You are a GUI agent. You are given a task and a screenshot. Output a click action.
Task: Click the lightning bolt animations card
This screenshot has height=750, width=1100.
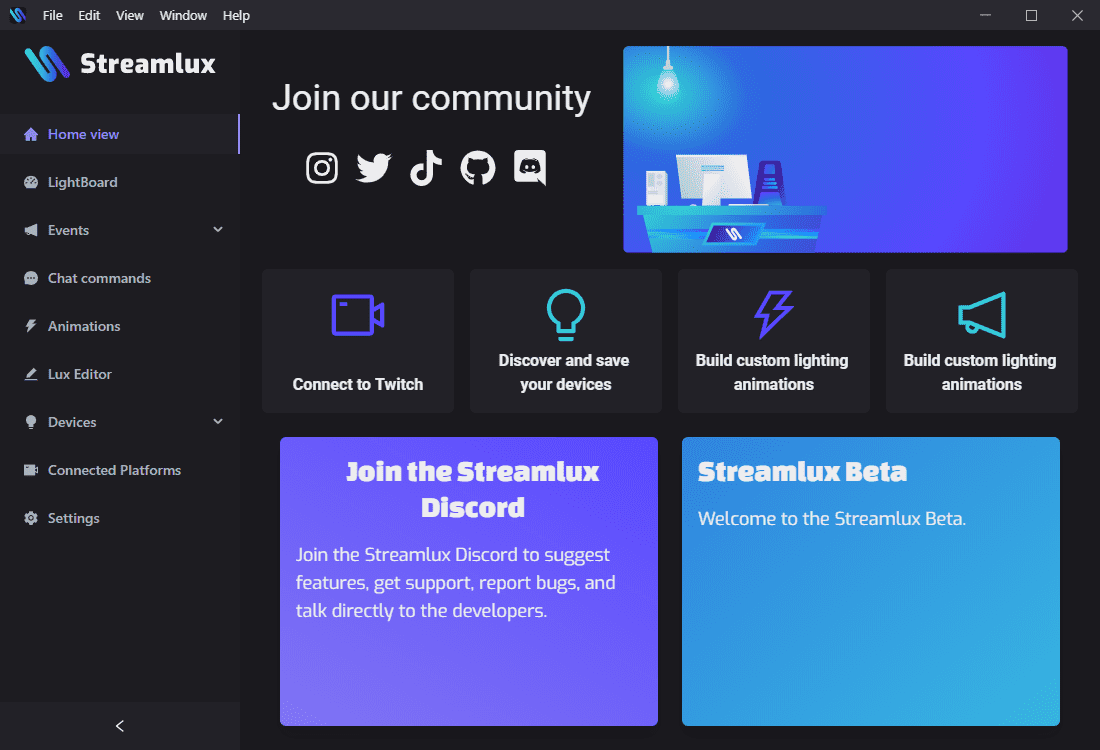coord(774,341)
